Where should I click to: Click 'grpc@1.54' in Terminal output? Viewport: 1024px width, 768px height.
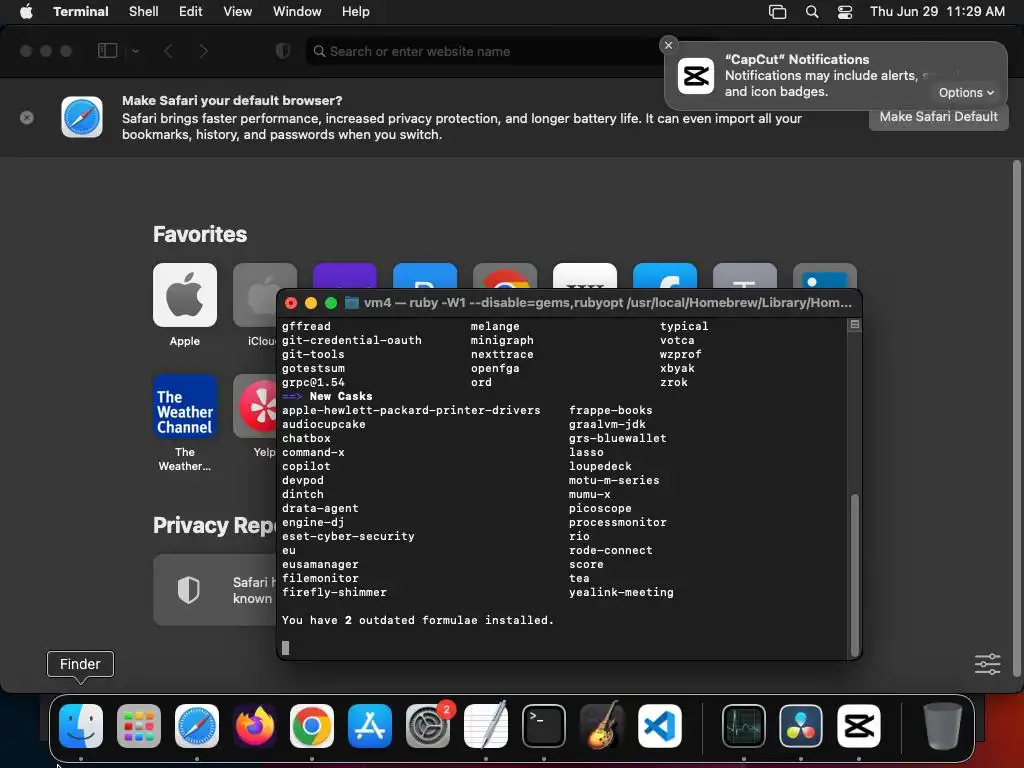313,382
